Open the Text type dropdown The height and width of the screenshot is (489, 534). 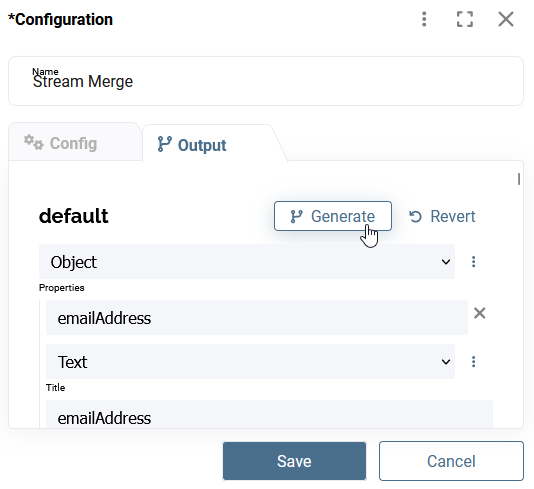[250, 362]
